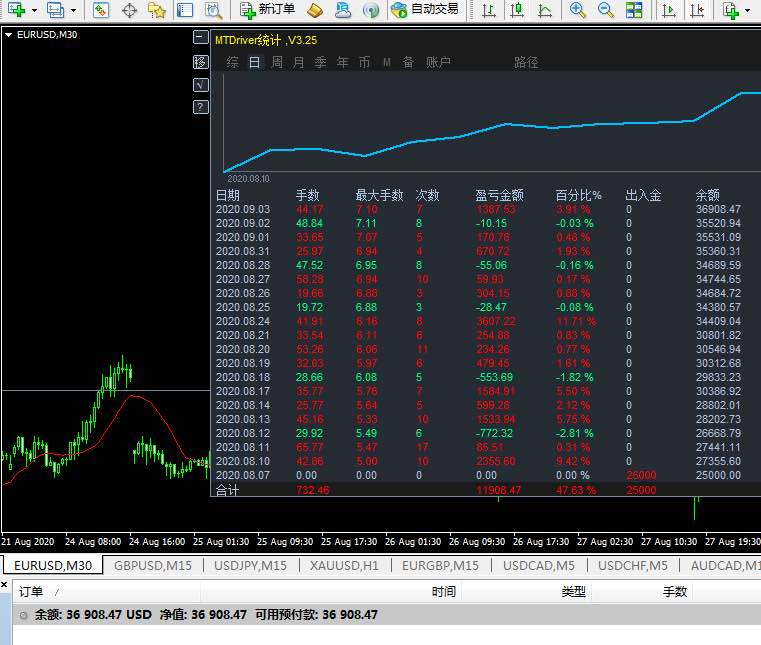Image resolution: width=761 pixels, height=645 pixels.
Task: Select the EURUSD,M30 chart tab
Action: click(53, 565)
